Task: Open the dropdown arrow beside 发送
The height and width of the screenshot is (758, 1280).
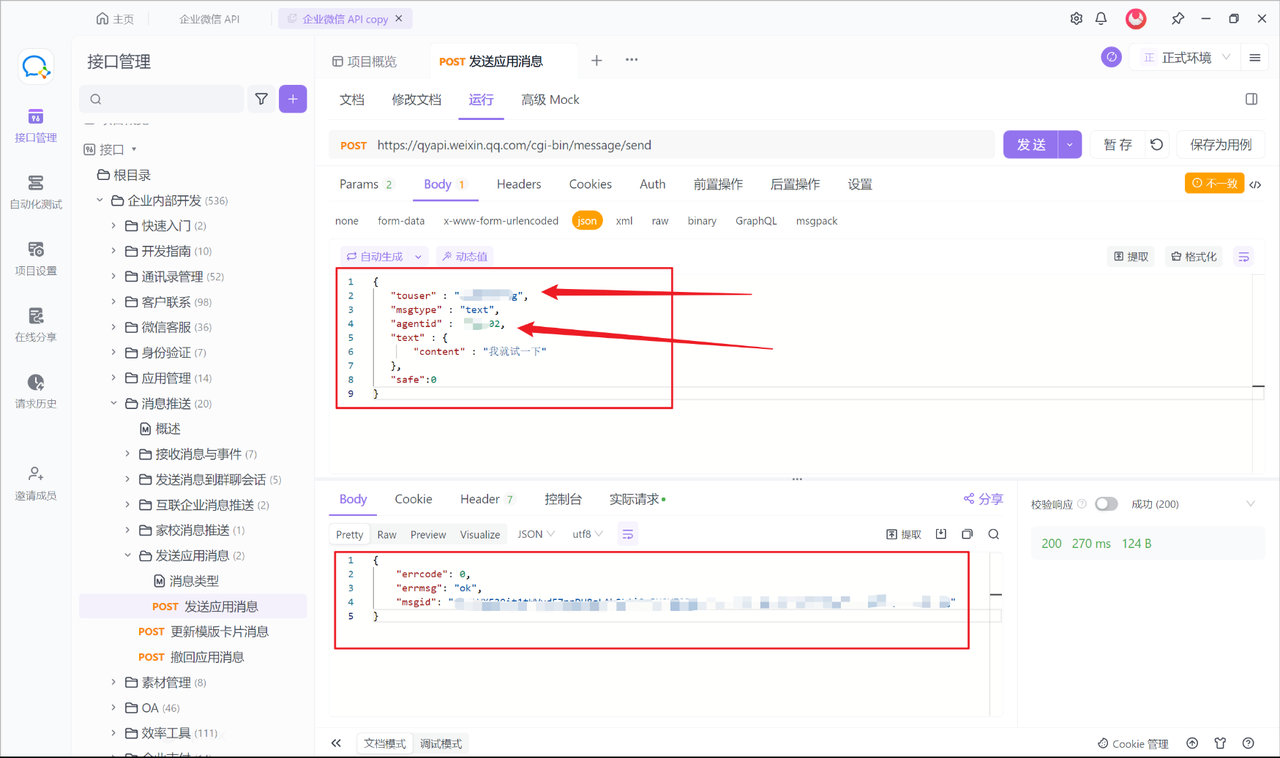Action: [x=1070, y=145]
